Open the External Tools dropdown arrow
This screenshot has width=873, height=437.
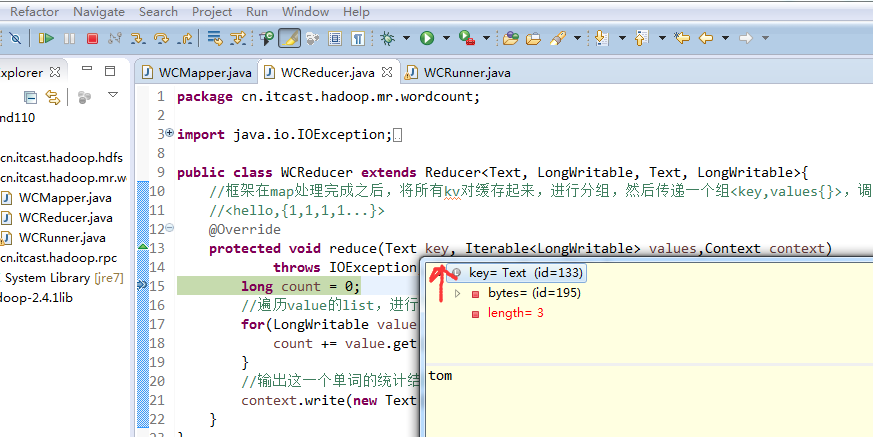(x=486, y=38)
